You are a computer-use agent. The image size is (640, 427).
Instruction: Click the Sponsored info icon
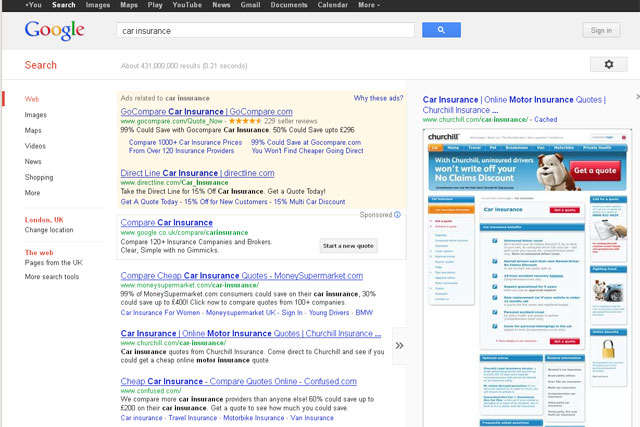(397, 215)
